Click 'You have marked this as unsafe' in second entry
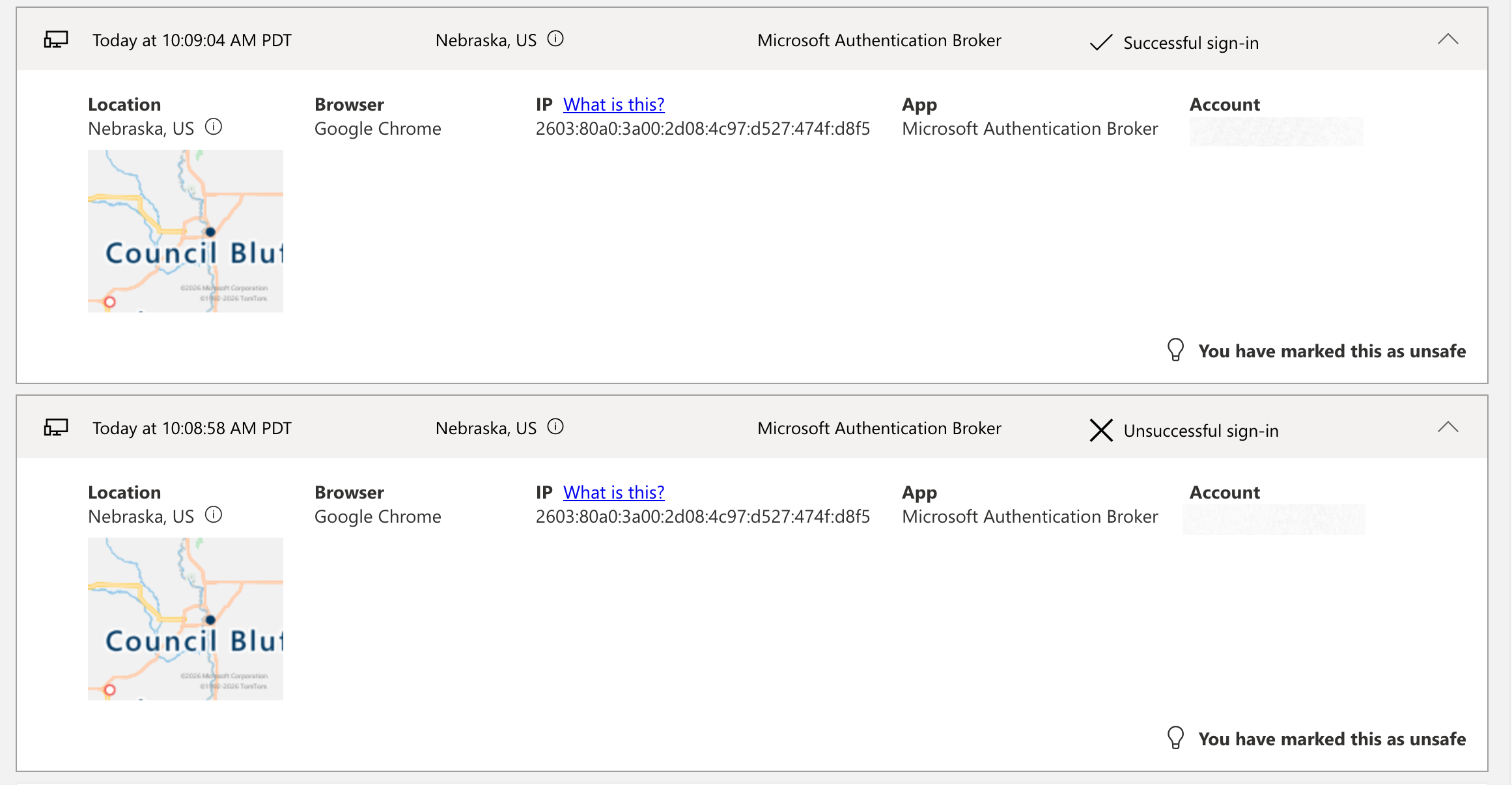Viewport: 1512px width, 785px height. coord(1332,739)
